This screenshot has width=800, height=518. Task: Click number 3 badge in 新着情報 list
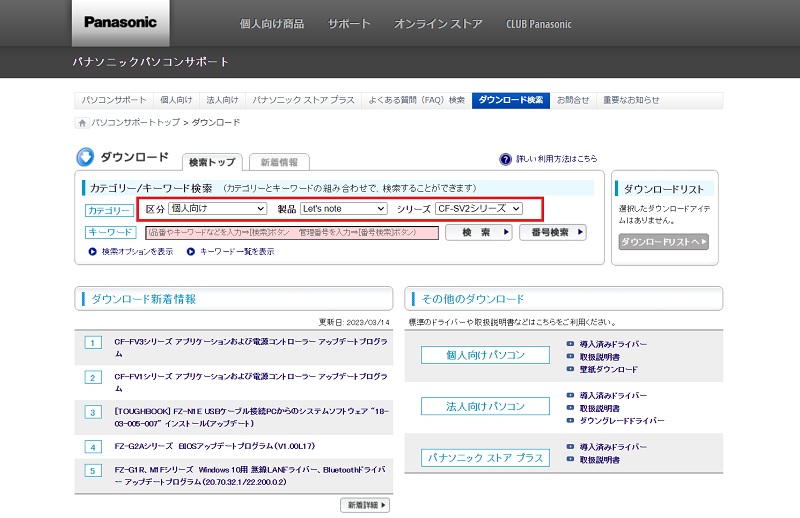coord(93,412)
